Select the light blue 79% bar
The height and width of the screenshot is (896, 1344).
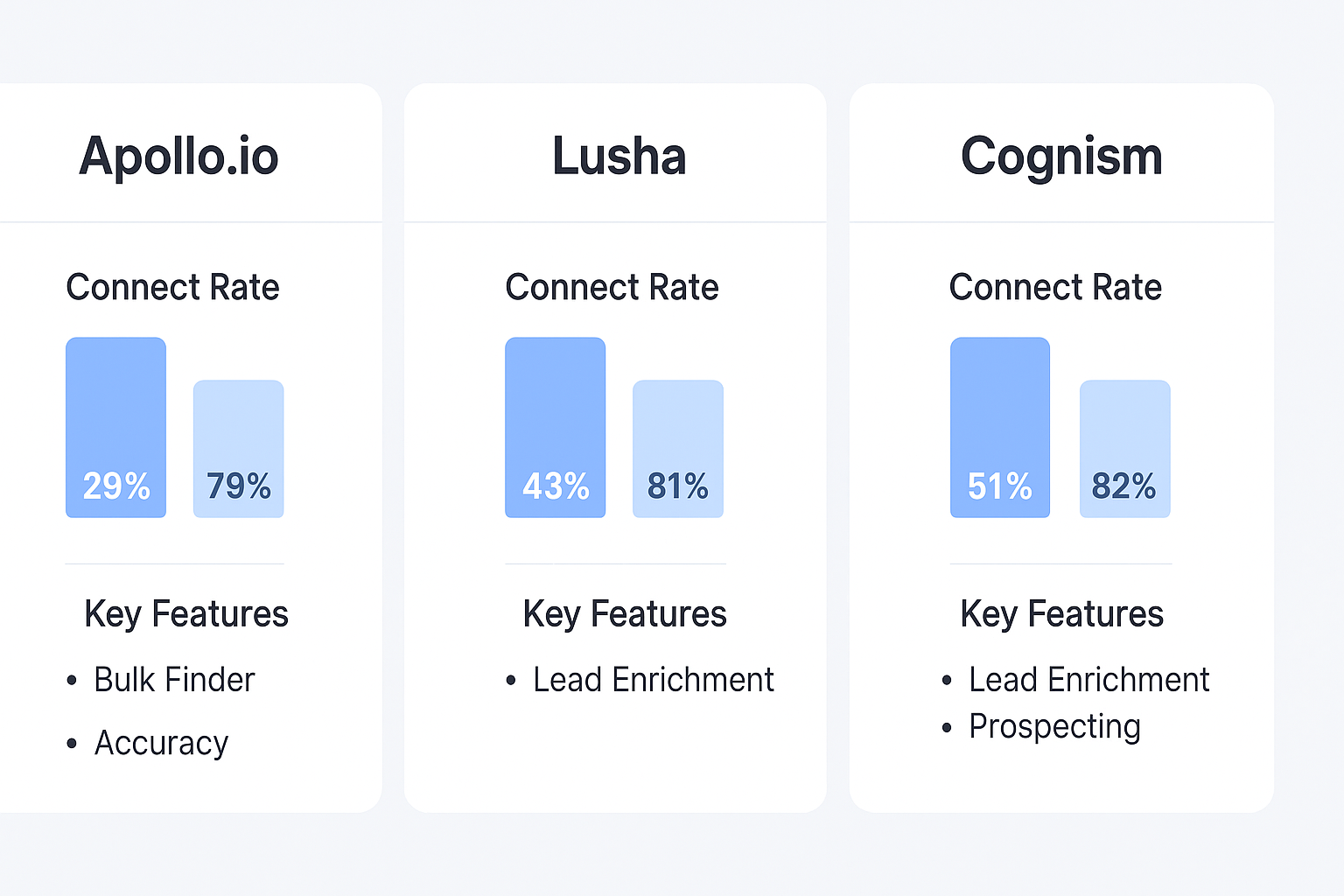tap(238, 448)
